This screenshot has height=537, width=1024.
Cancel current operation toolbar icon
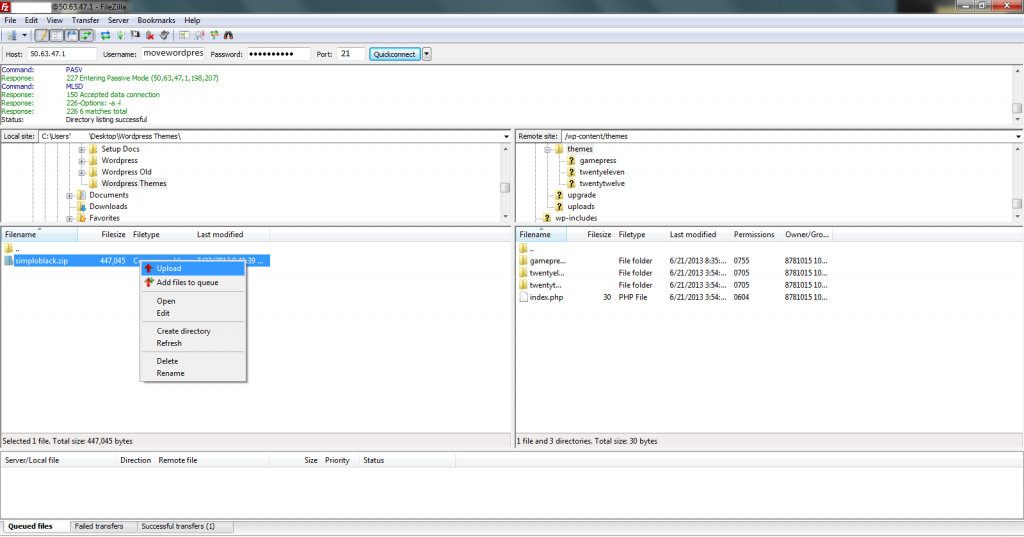tap(135, 35)
